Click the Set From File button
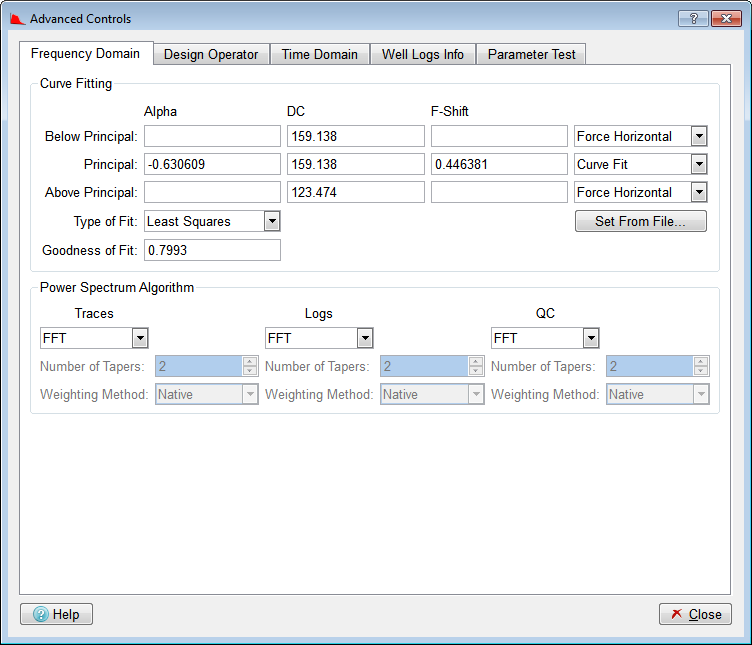 pos(641,221)
